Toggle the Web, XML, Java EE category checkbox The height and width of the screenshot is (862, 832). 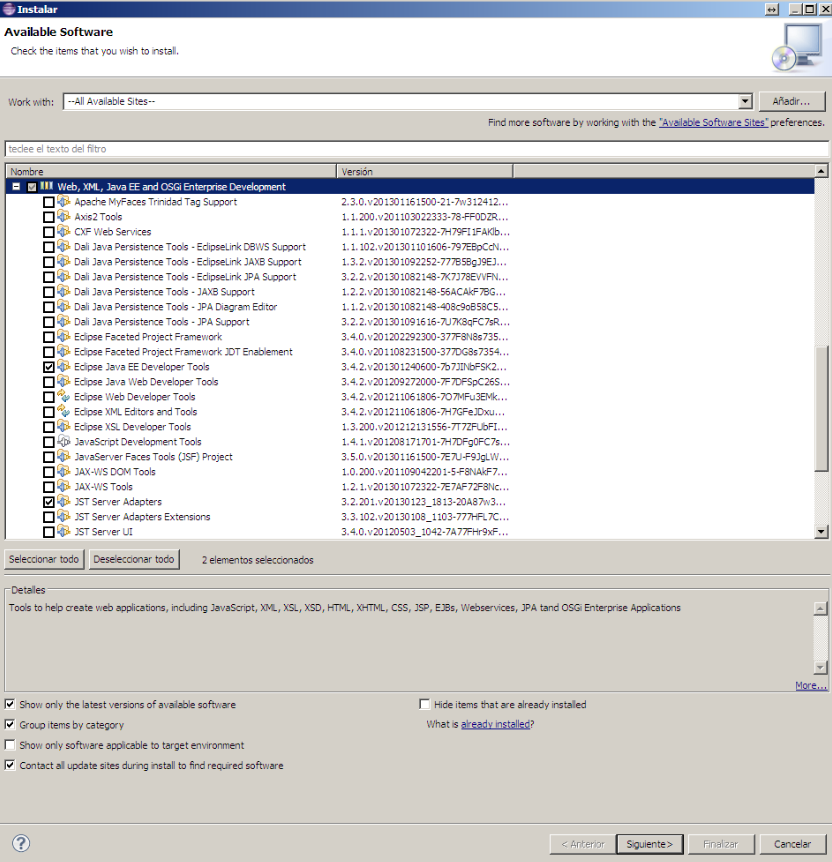pyautogui.click(x=32, y=187)
